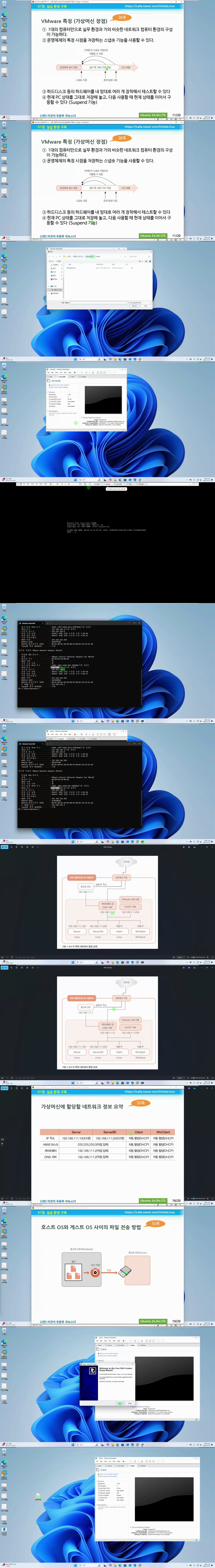Image resolution: width=215 pixels, height=1568 pixels.
Task: Click the file name field in Open dialog
Action: click(99, 302)
